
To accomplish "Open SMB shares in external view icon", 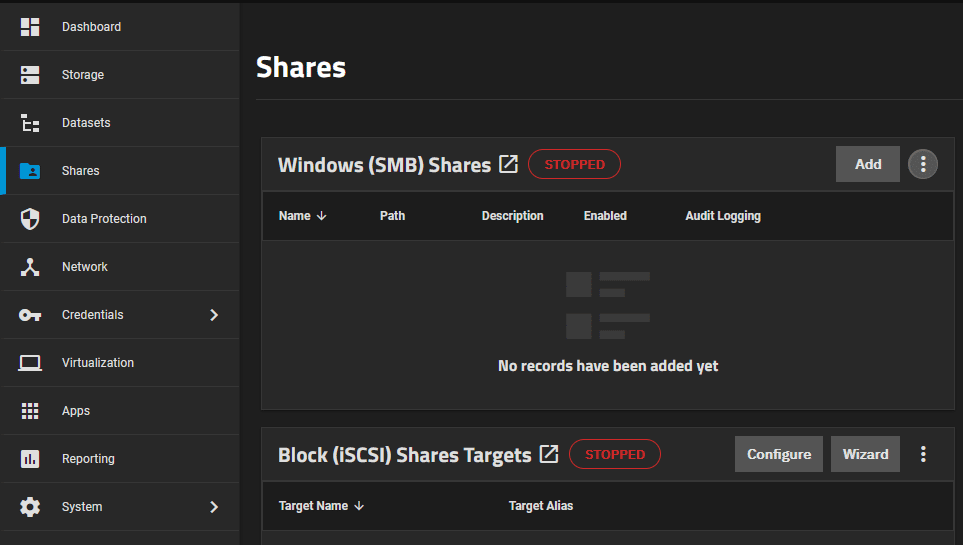I will coord(508,164).
